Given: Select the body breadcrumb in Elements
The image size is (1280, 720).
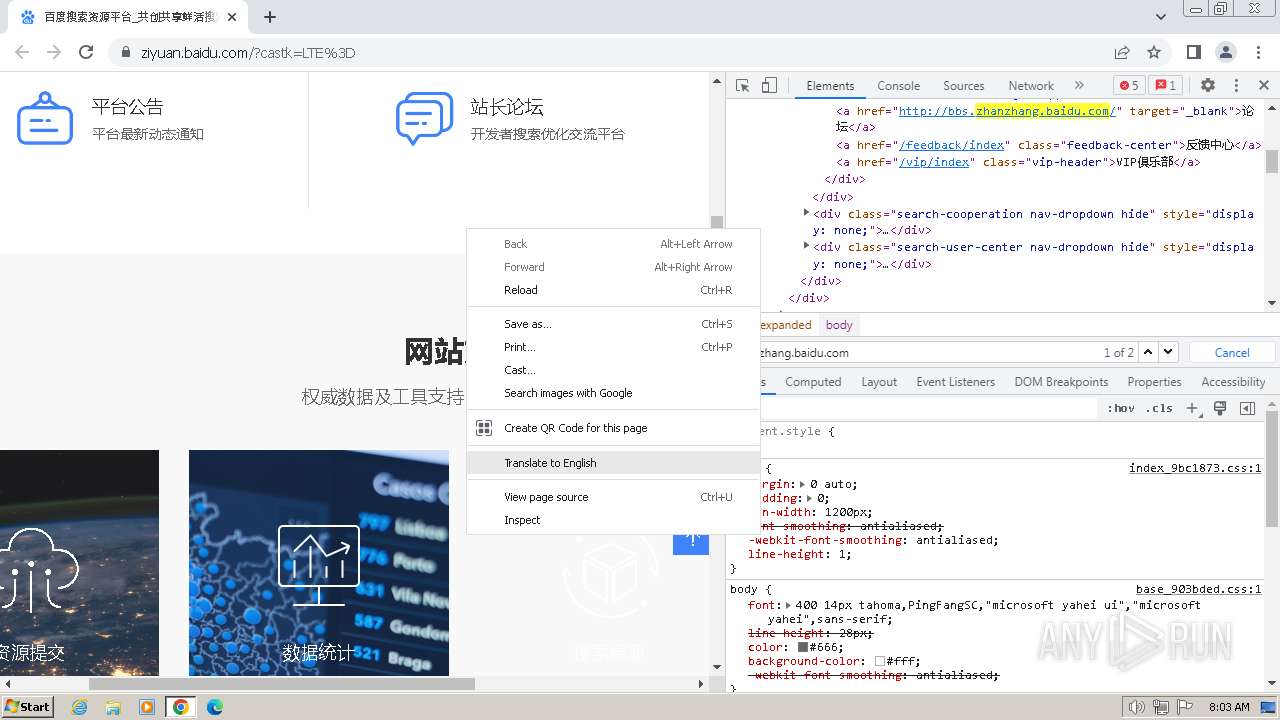Looking at the screenshot, I should pos(839,325).
